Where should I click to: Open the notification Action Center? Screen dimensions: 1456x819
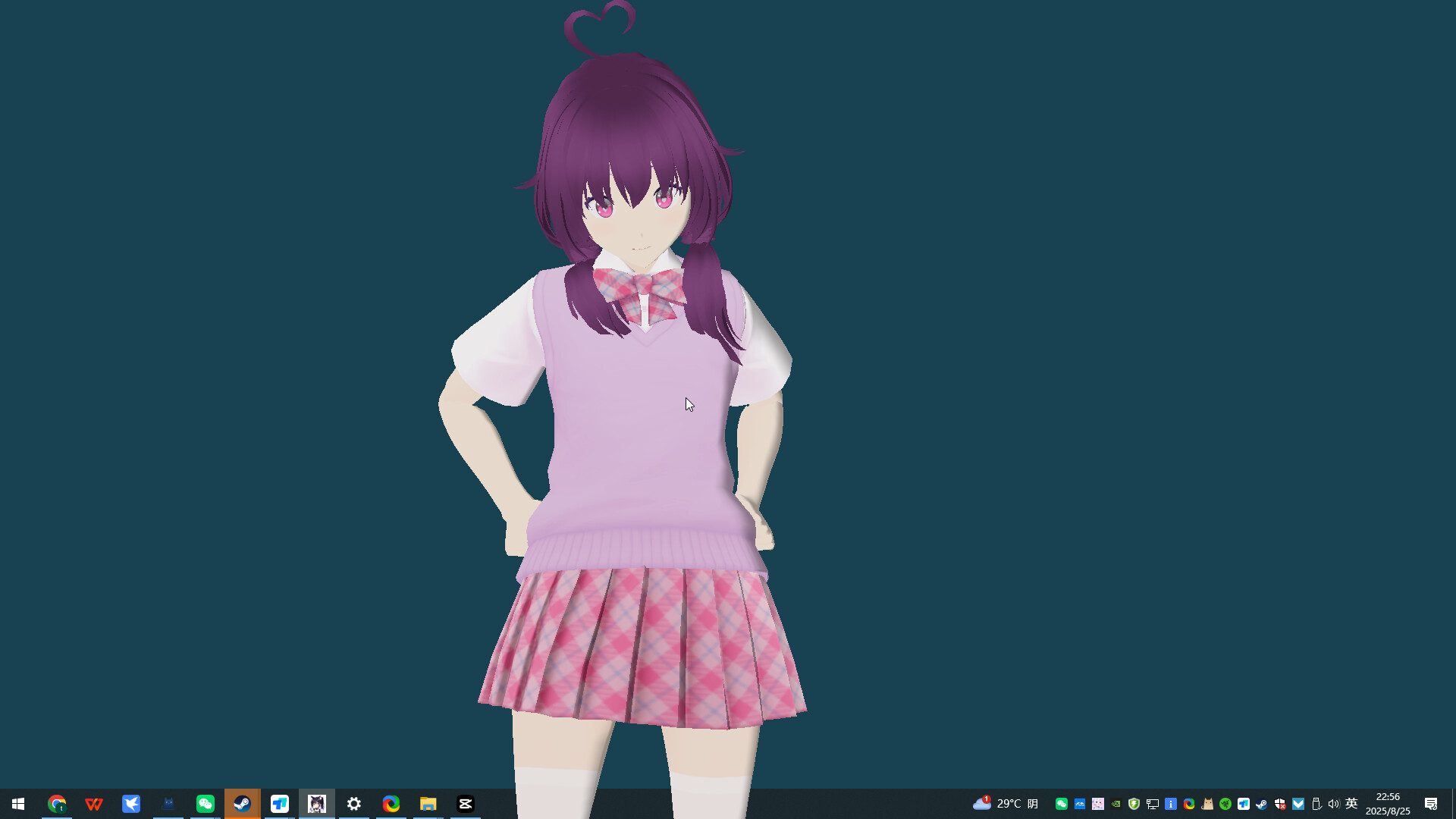click(1431, 804)
